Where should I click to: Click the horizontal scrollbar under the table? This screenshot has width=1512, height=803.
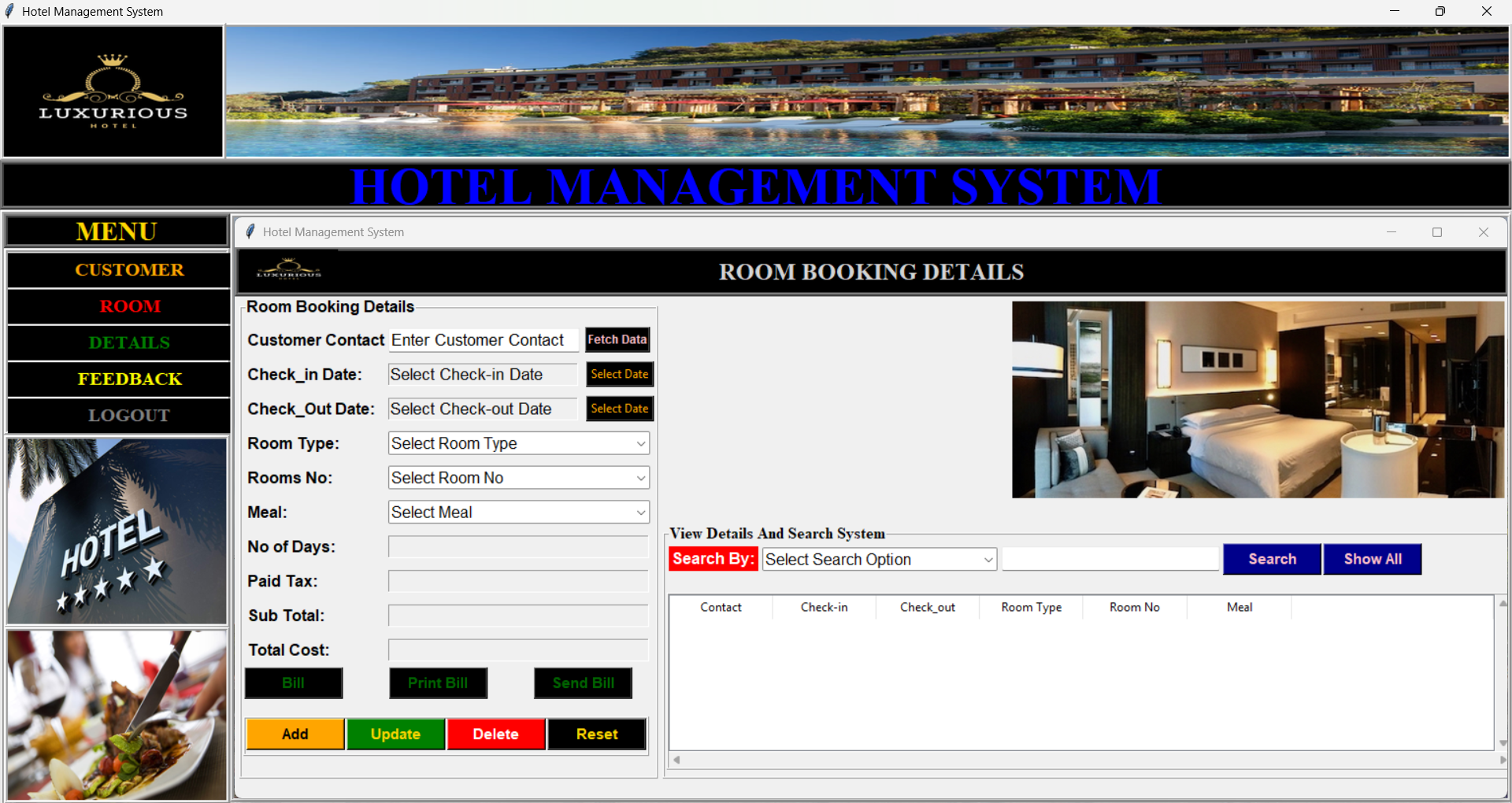[1087, 760]
